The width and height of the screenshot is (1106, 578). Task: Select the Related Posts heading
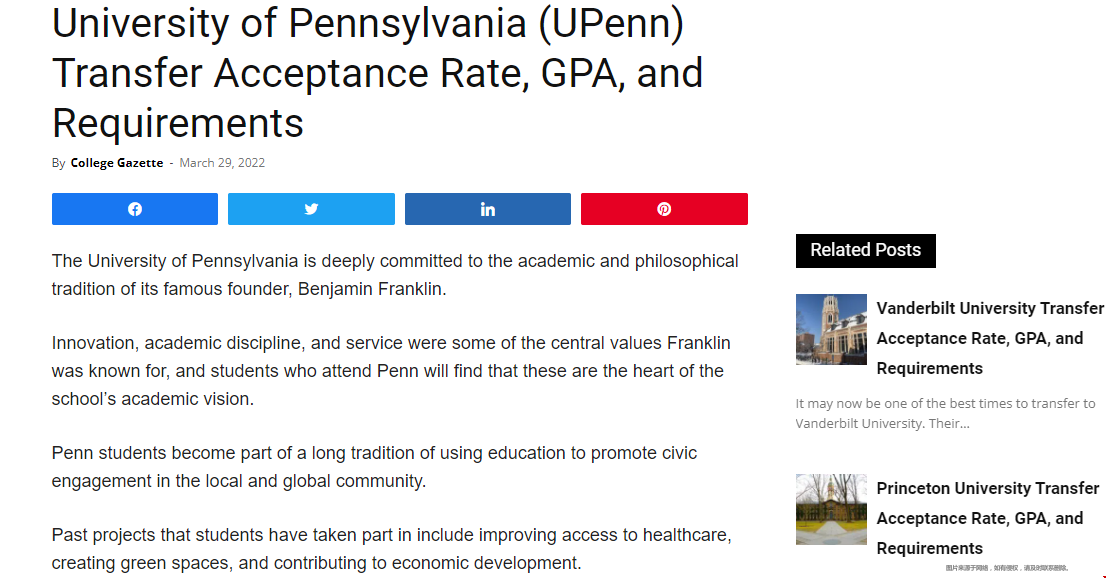click(x=865, y=250)
